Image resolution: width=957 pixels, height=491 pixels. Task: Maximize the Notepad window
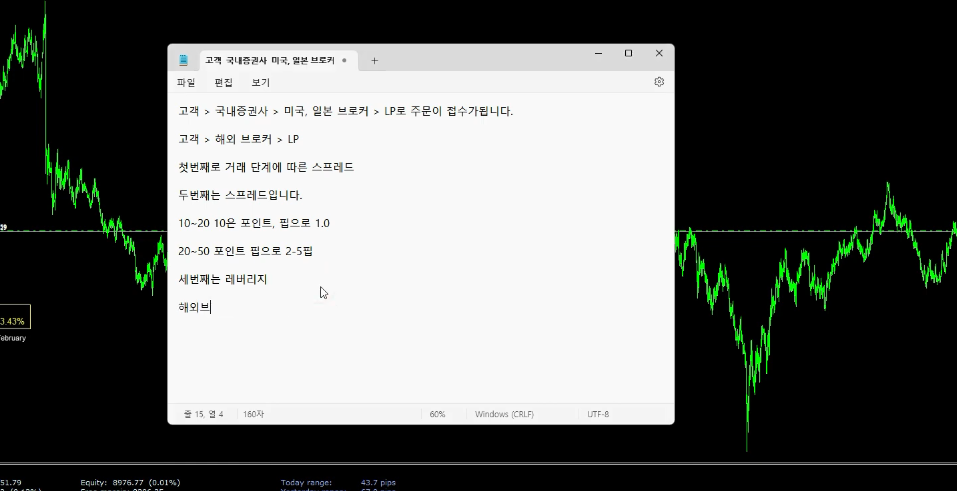point(628,54)
